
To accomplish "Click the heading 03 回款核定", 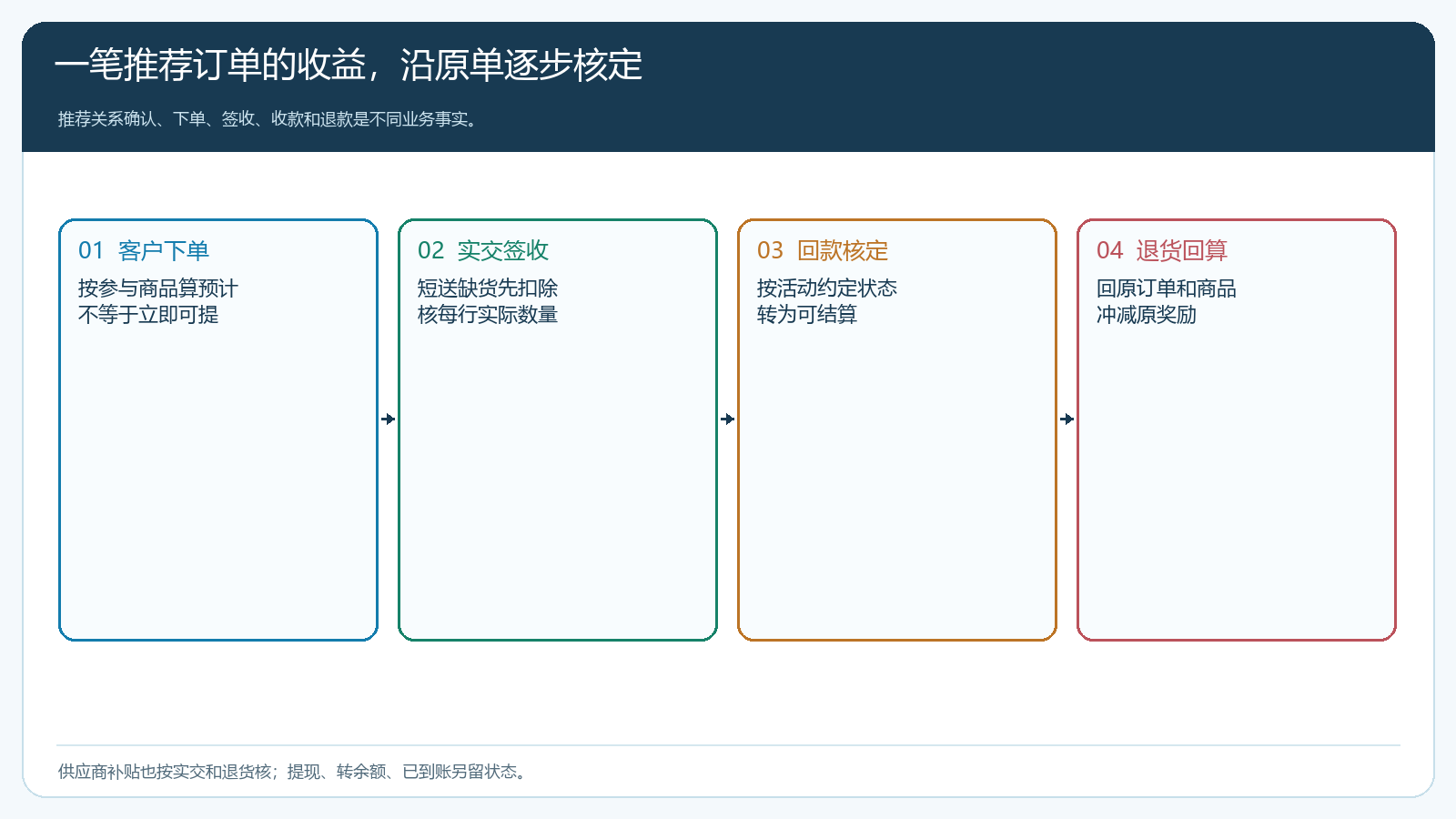I will (x=823, y=250).
